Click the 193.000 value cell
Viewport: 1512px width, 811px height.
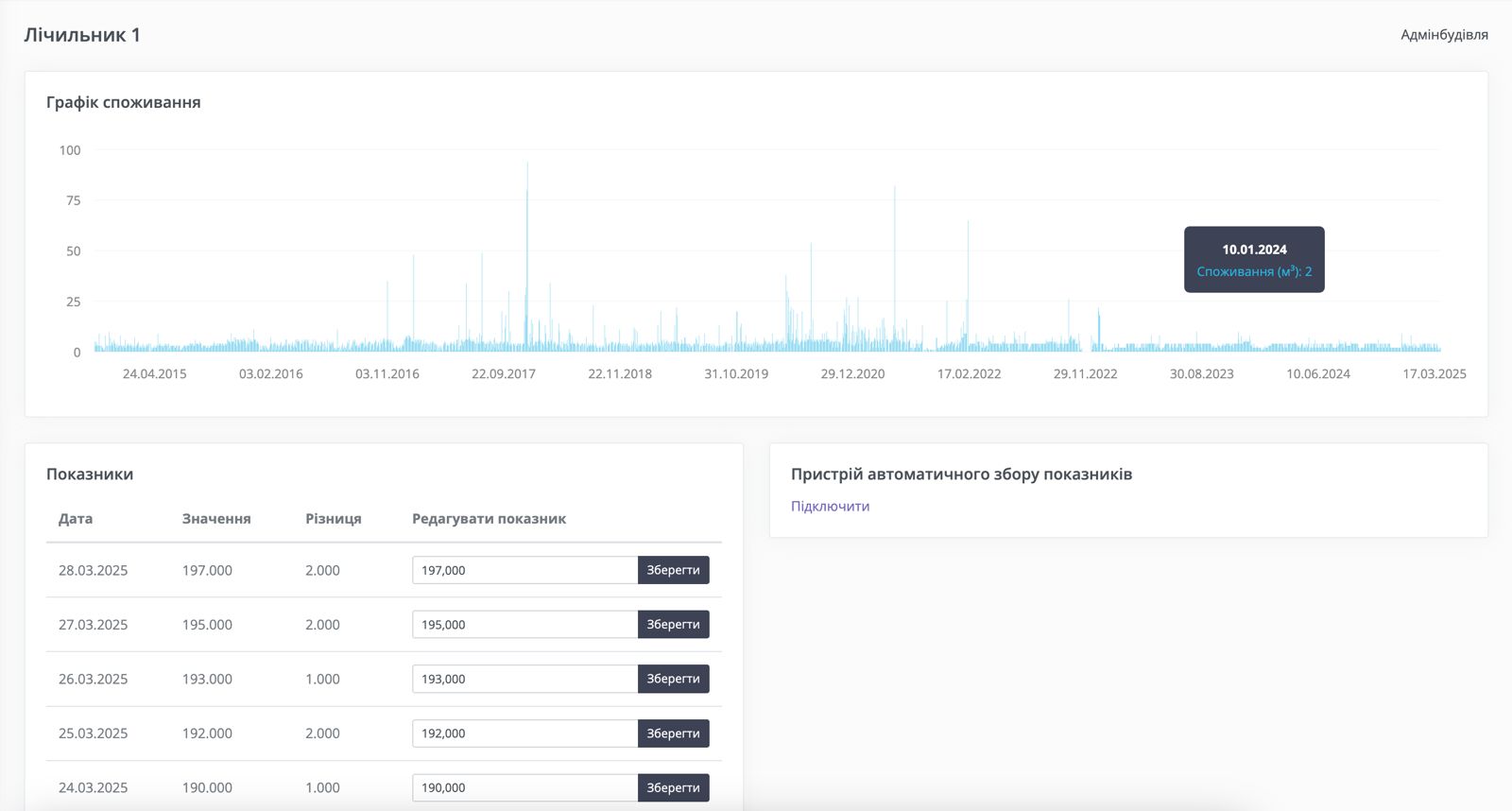[207, 679]
